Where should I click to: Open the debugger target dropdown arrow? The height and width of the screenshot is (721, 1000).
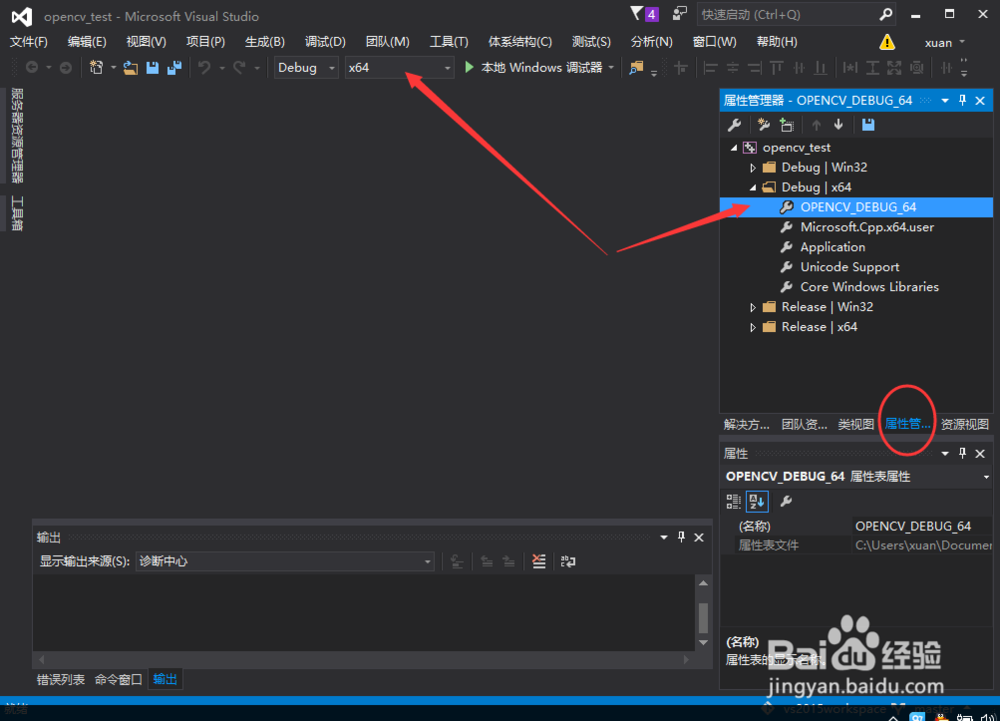point(611,68)
